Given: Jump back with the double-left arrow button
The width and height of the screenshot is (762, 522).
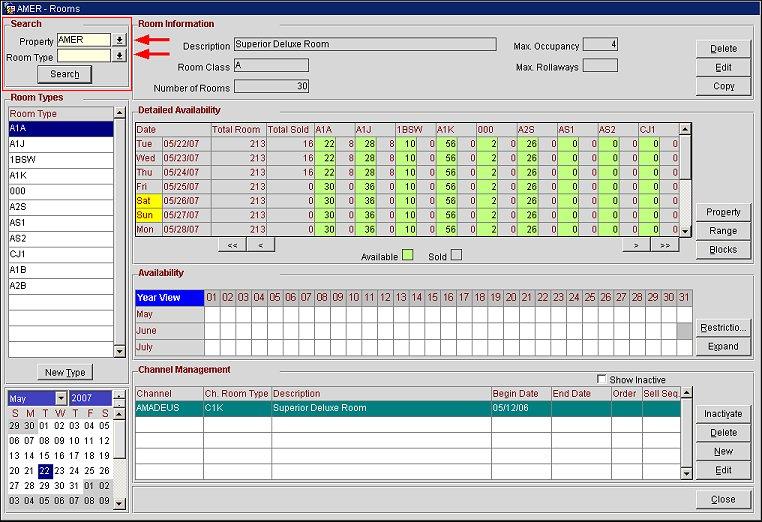Looking at the screenshot, I should click(232, 244).
